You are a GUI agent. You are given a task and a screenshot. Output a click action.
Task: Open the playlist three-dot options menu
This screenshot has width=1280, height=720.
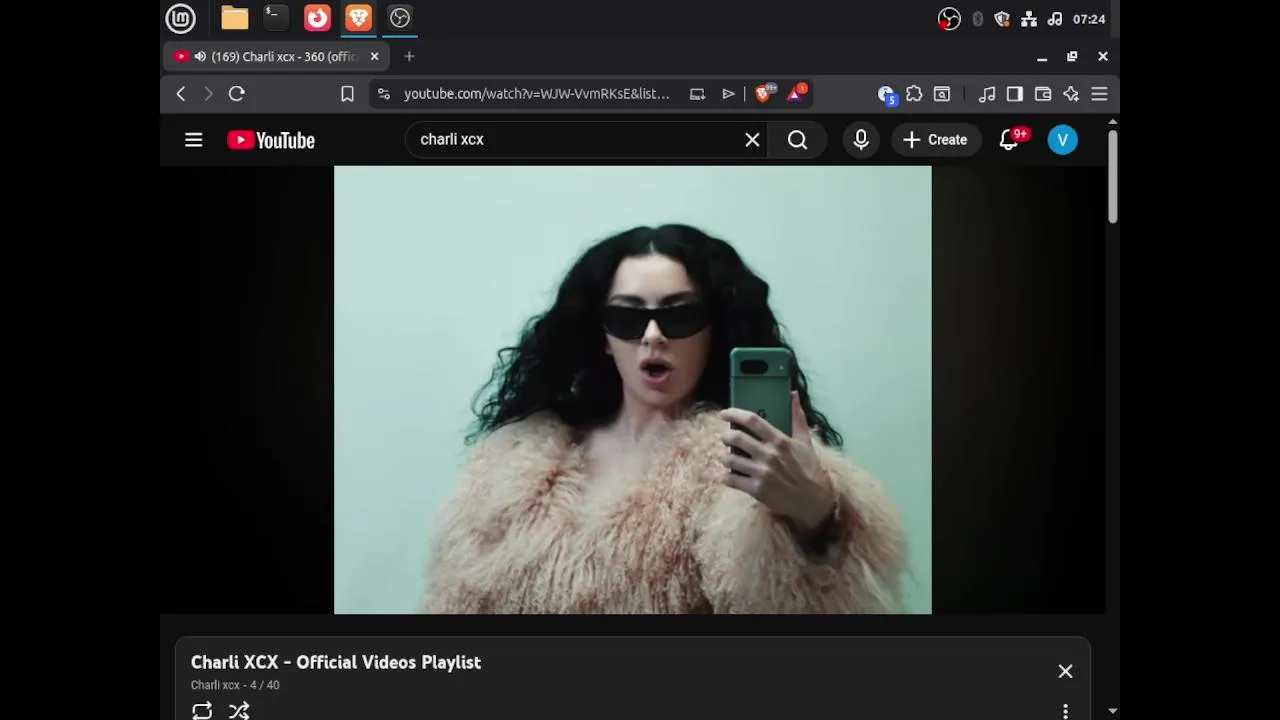(x=1065, y=711)
